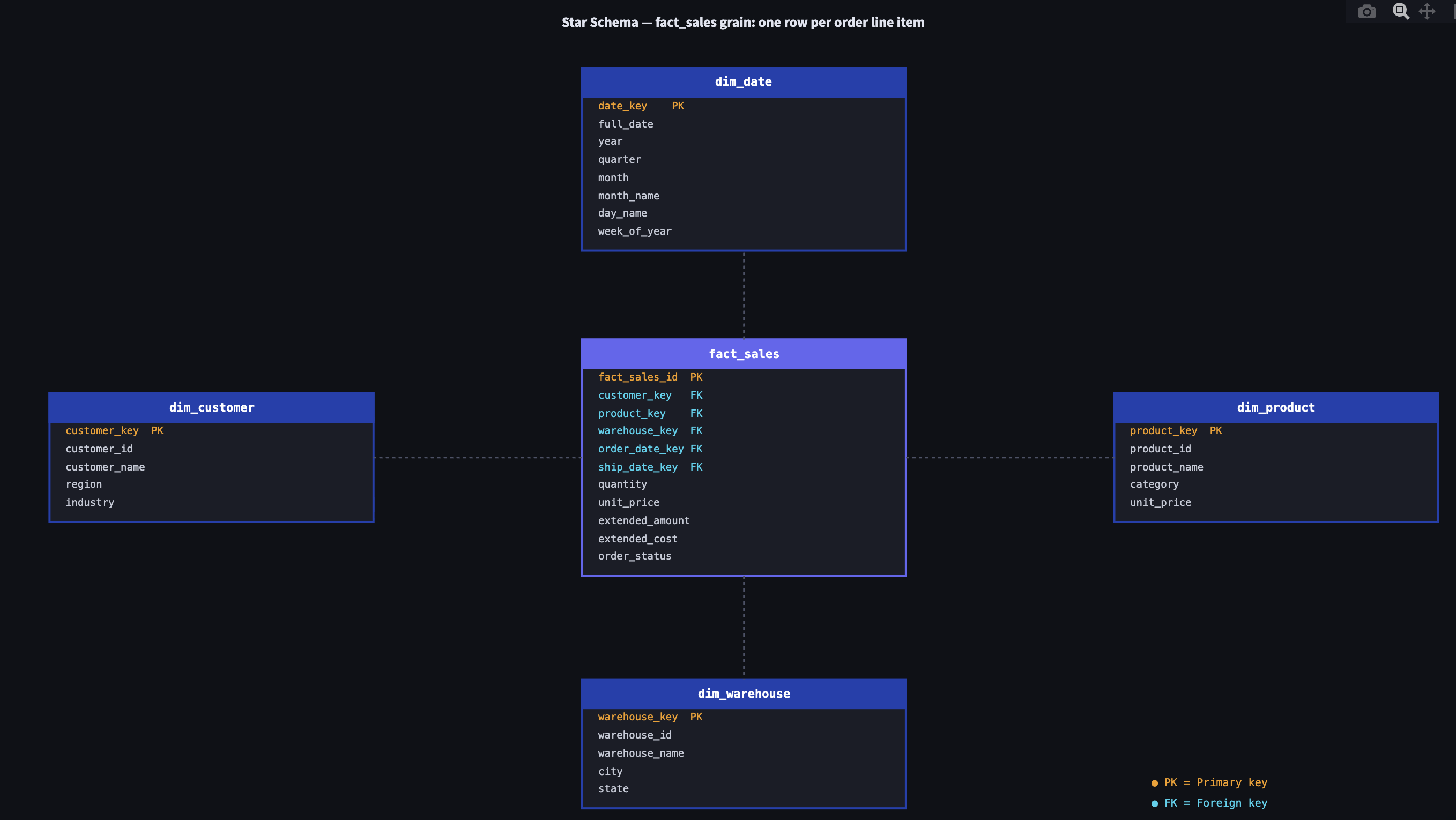Click the Star Schema chart title
This screenshot has height=820, width=1456.
pos(742,22)
